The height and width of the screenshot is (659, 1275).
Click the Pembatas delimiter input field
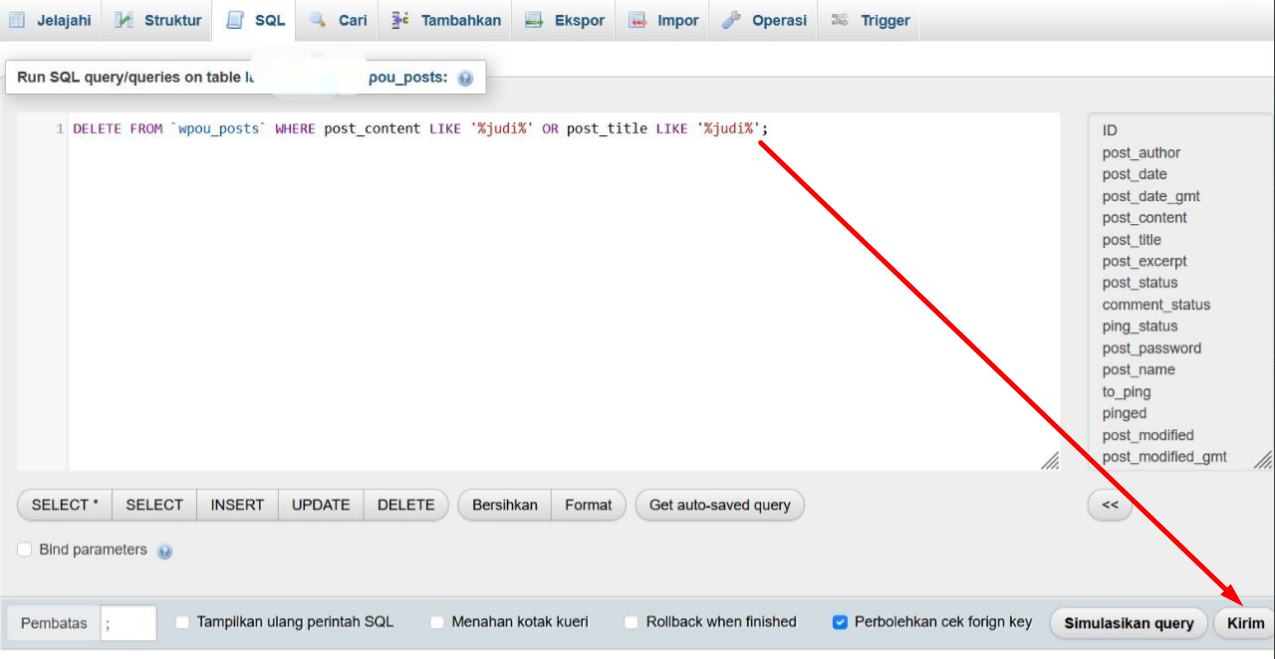[x=129, y=623]
